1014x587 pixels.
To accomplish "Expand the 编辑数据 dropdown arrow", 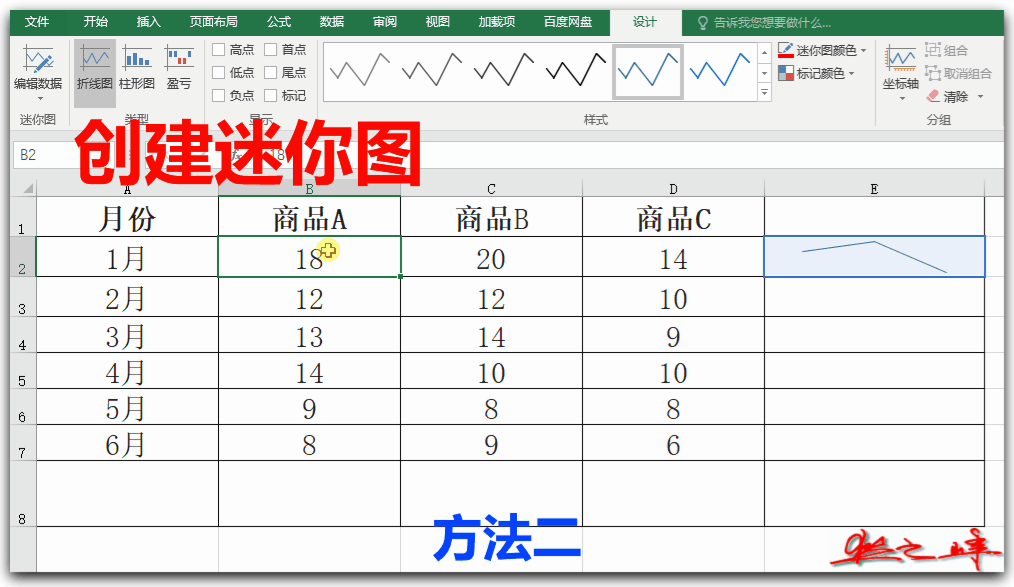I will 40,98.
